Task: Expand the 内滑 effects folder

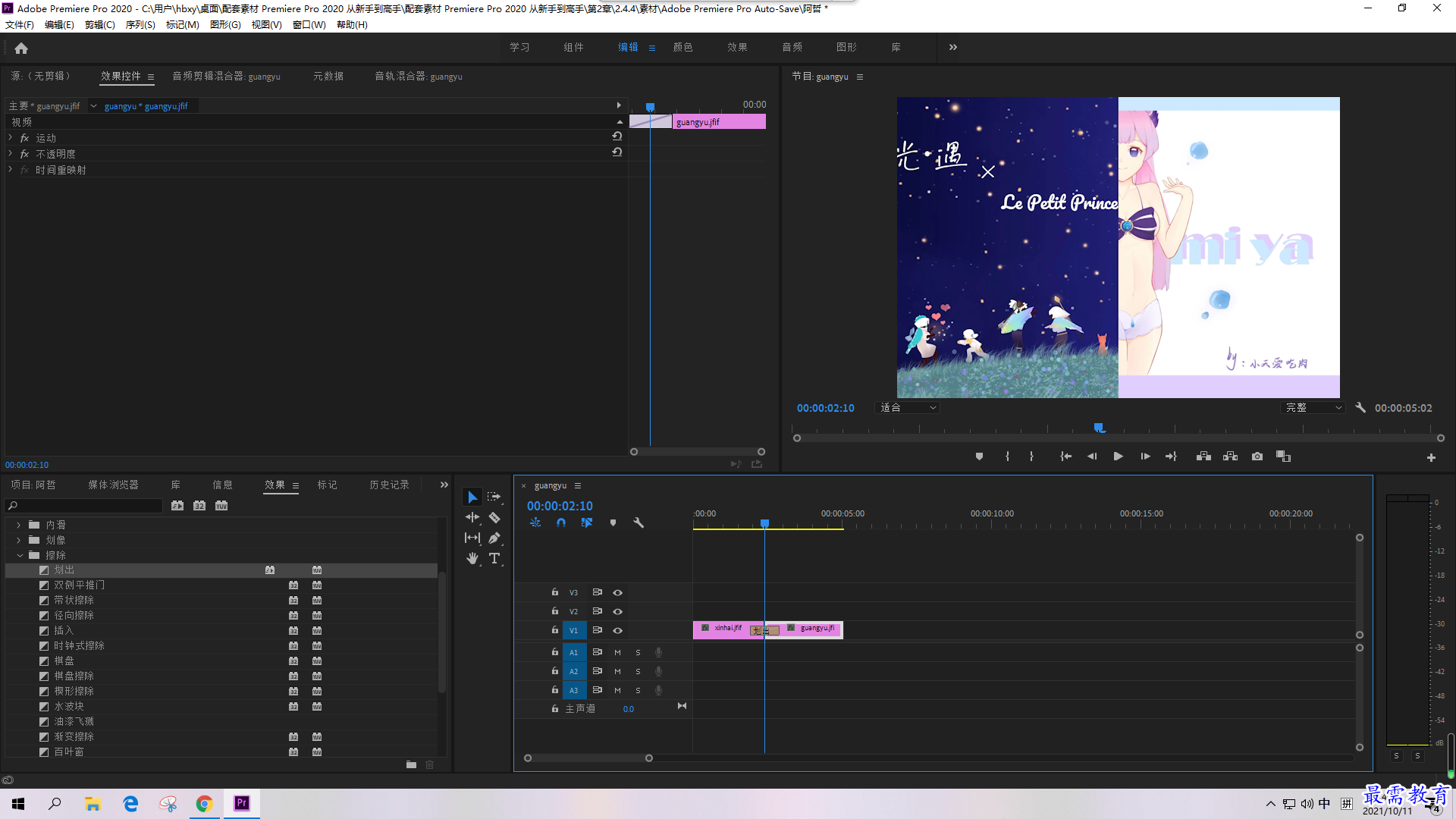Action: click(19, 525)
